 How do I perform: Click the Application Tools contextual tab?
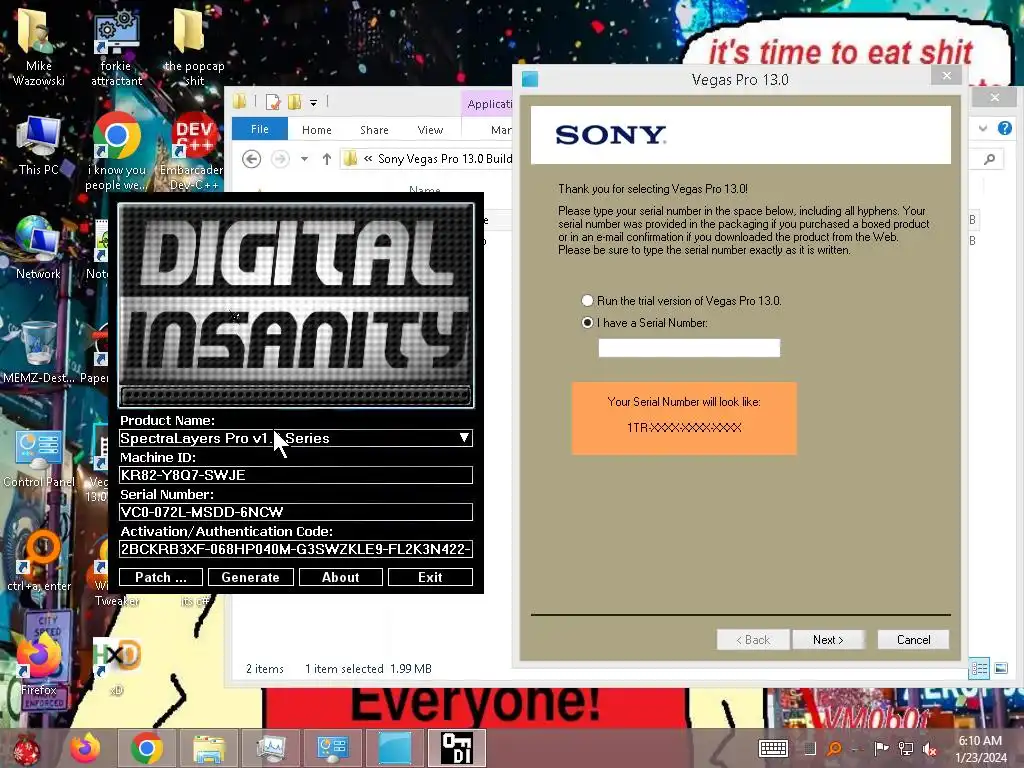click(488, 104)
